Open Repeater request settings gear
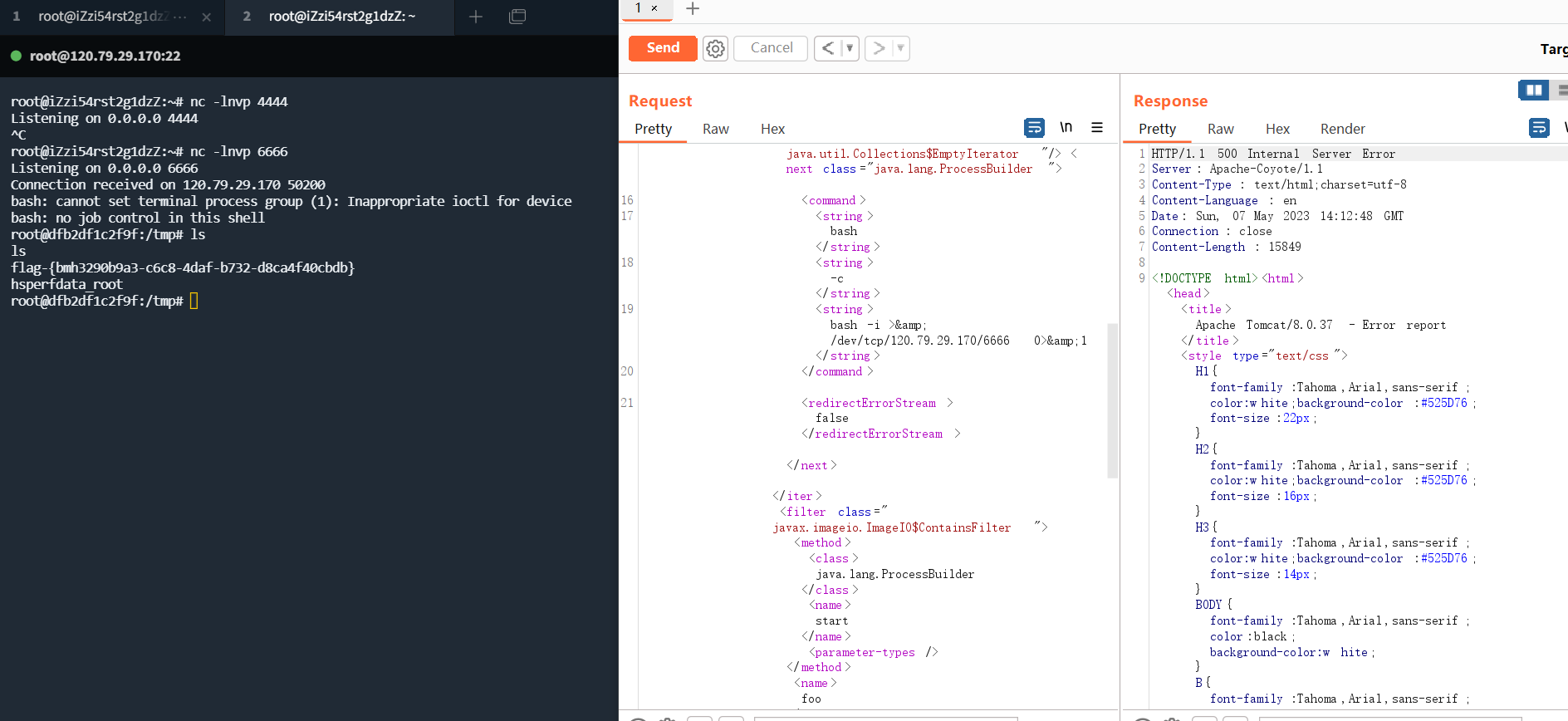1568x721 pixels. 715,48
